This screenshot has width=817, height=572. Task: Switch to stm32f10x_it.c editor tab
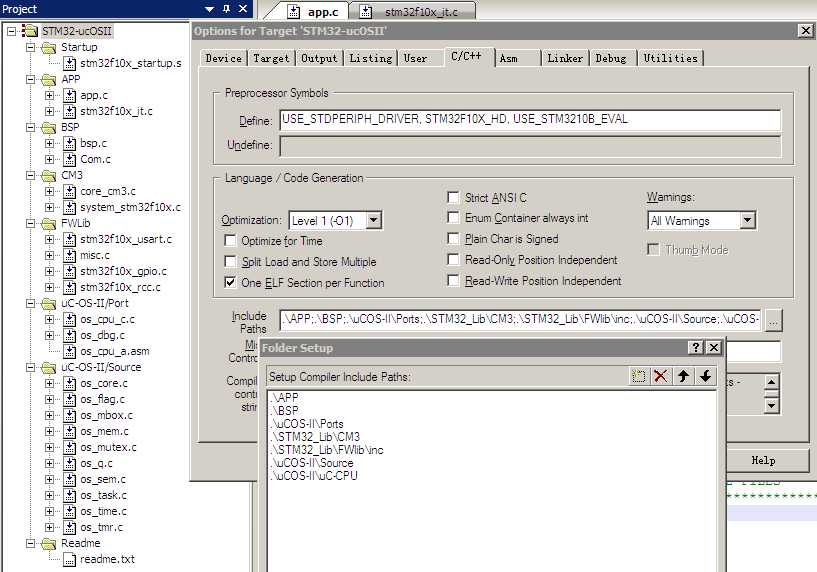point(412,11)
